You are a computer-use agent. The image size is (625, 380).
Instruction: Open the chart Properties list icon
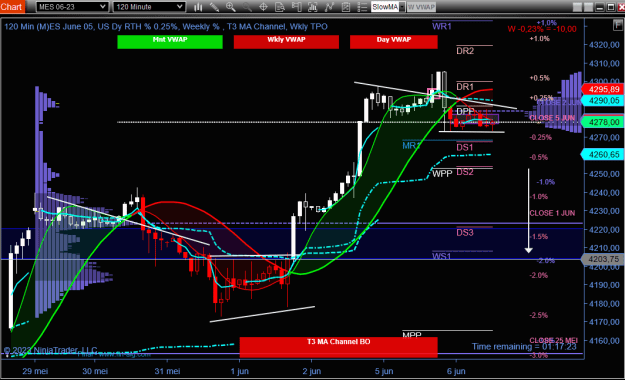[x=362, y=7]
